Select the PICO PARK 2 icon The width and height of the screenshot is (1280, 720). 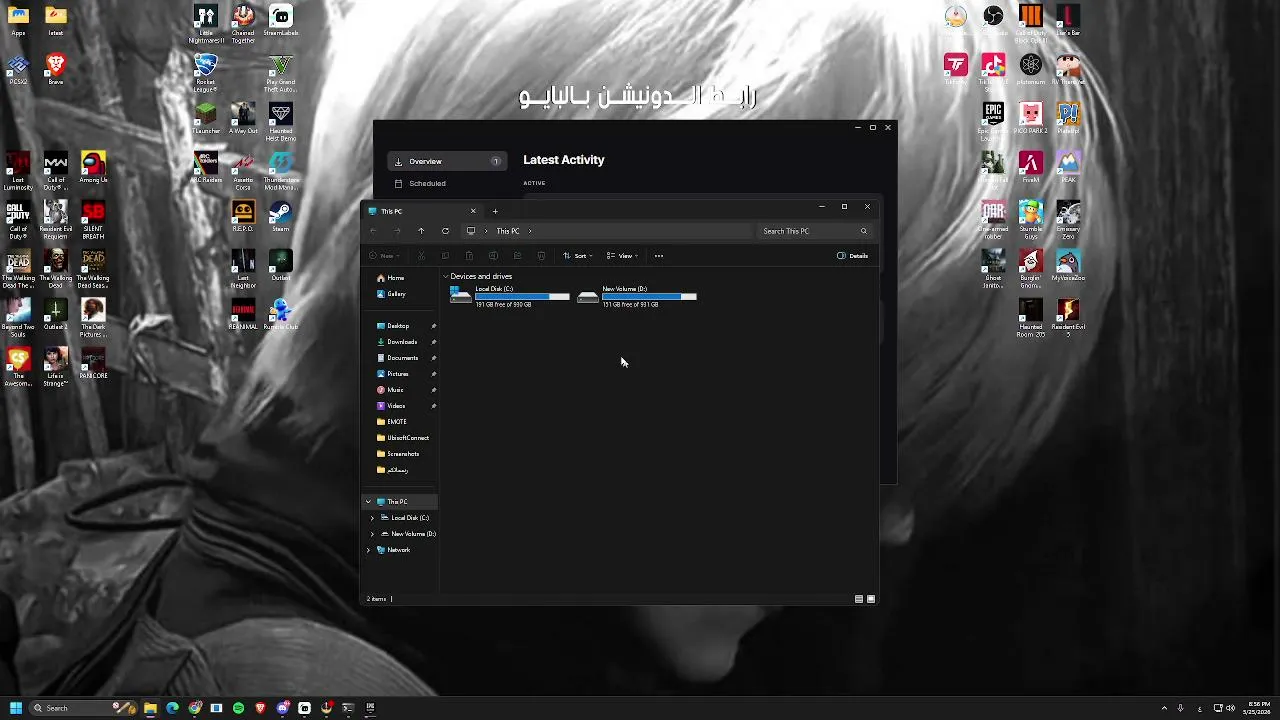[x=1031, y=118]
